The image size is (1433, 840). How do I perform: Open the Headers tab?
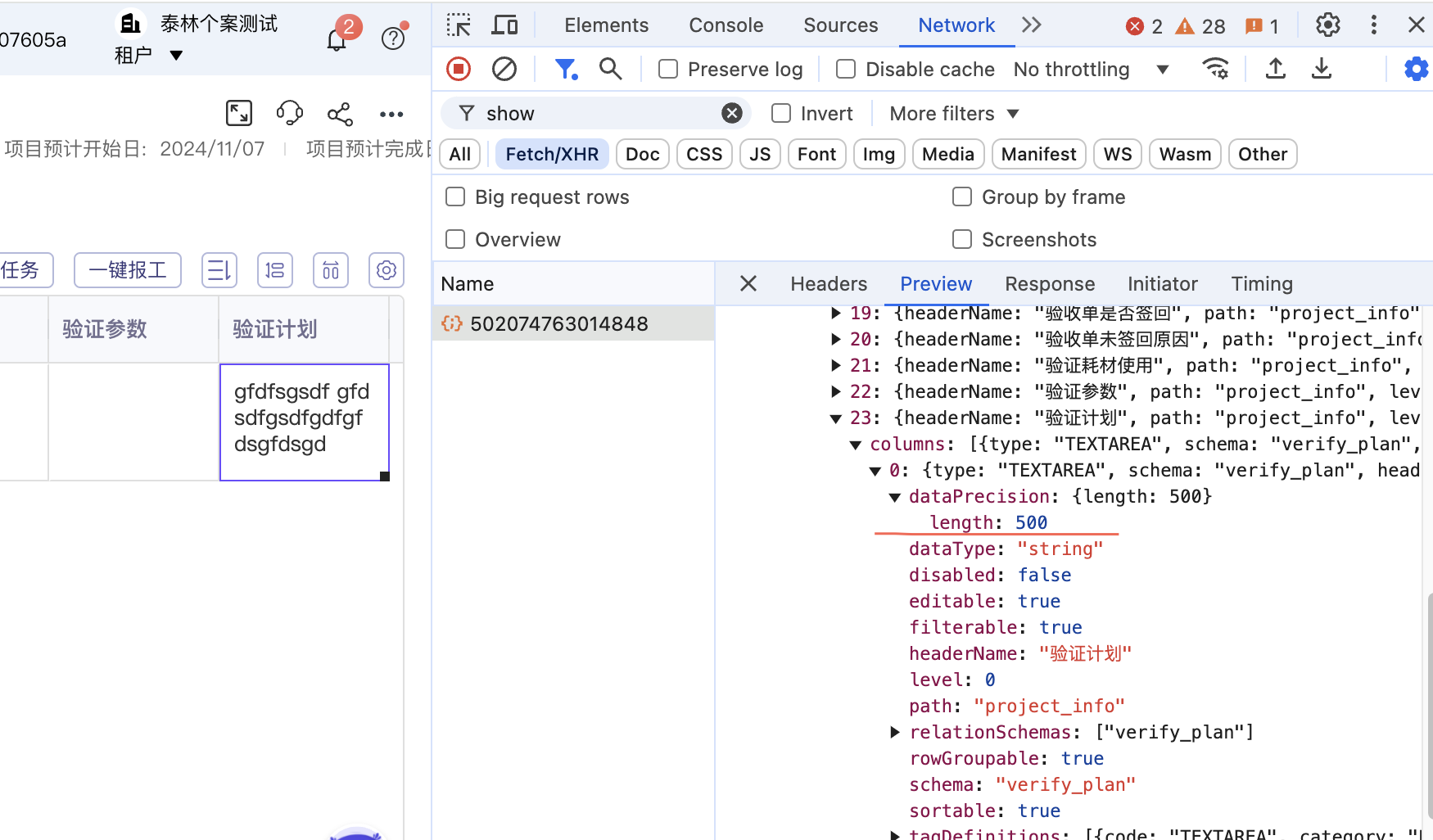click(x=829, y=283)
